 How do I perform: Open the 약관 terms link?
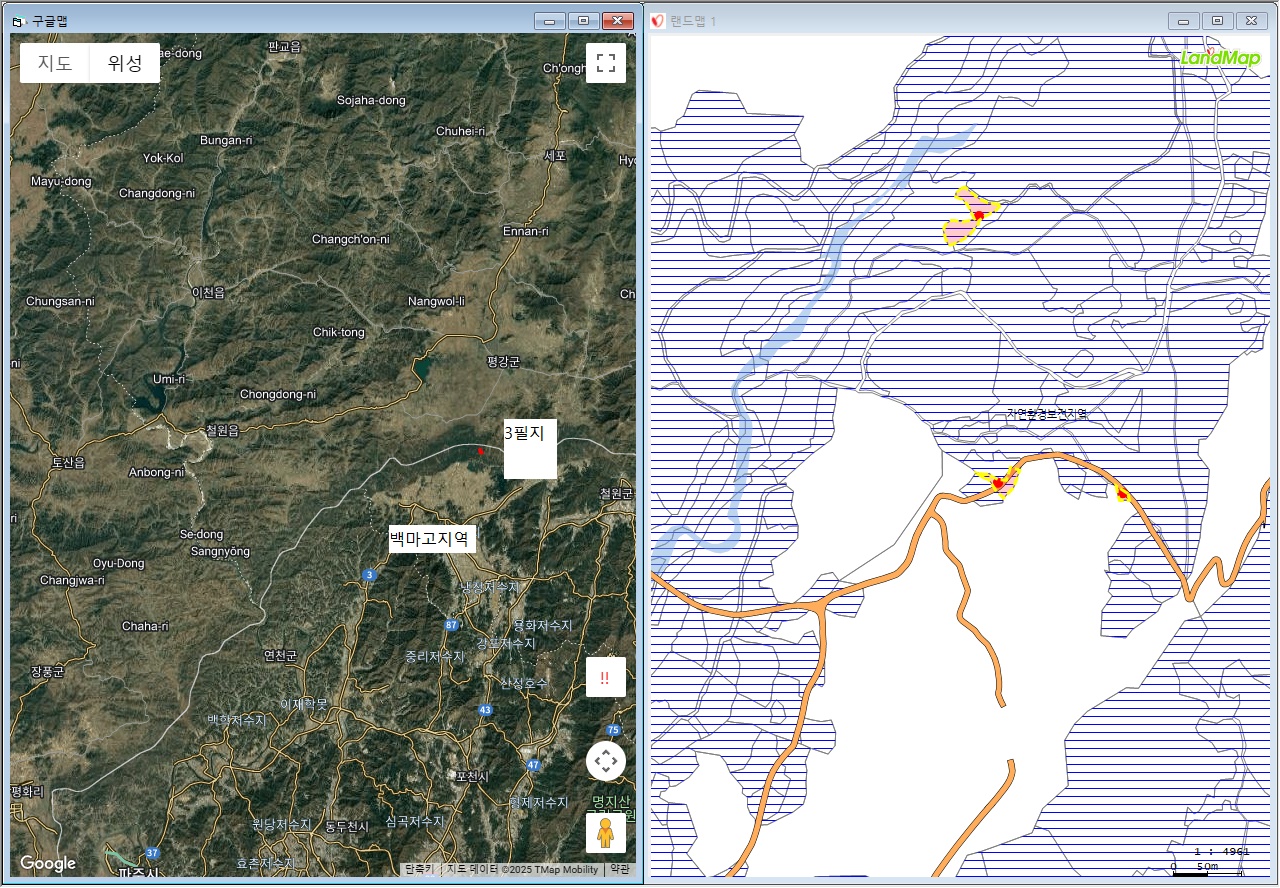(x=620, y=870)
